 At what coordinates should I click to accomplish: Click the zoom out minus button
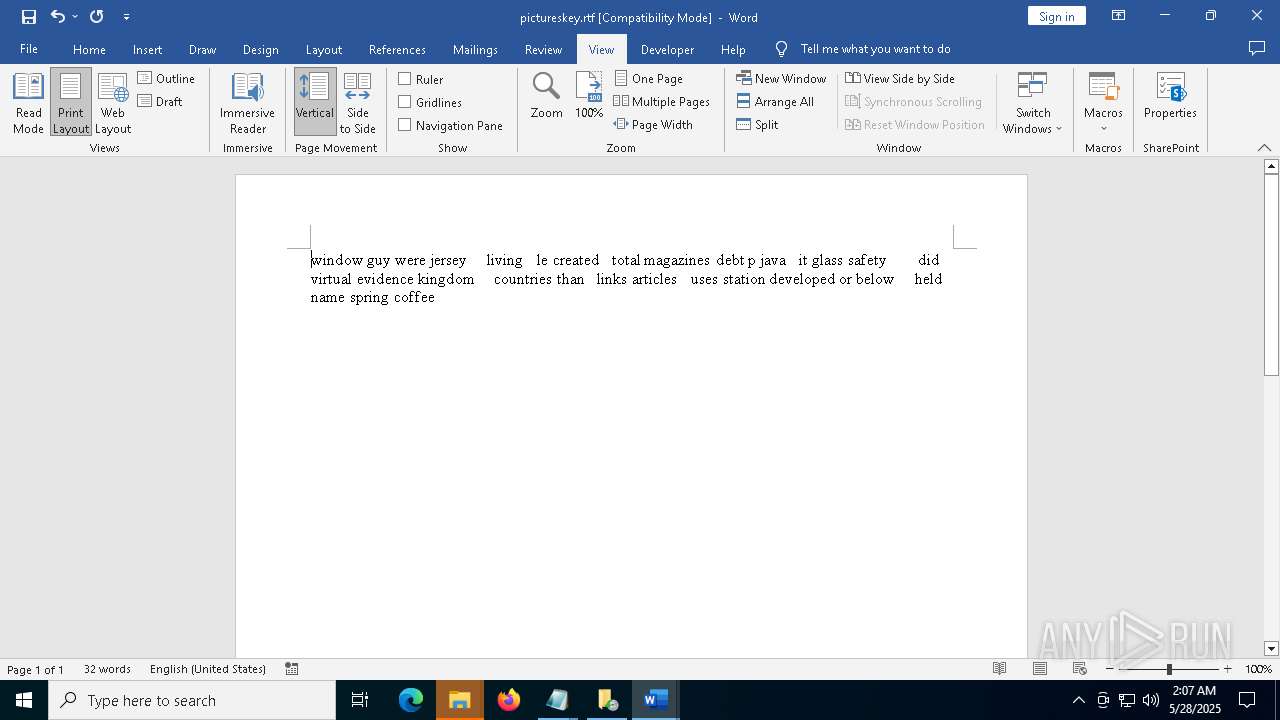1110,669
